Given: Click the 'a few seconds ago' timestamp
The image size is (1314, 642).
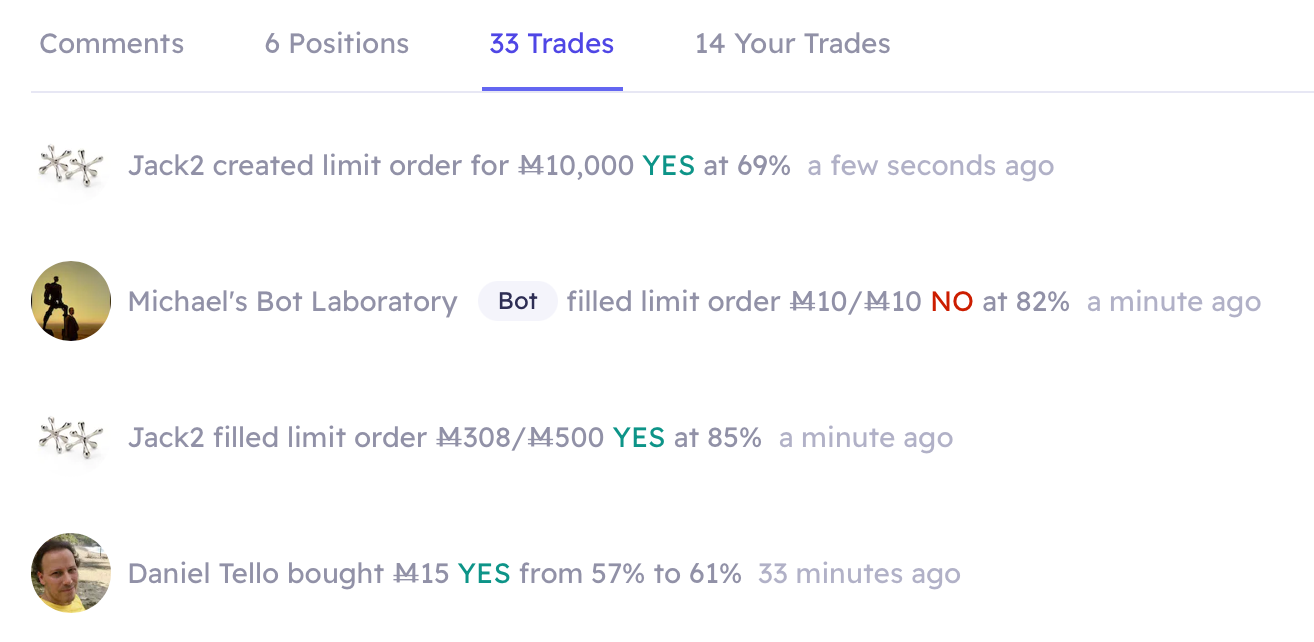Looking at the screenshot, I should tap(931, 166).
